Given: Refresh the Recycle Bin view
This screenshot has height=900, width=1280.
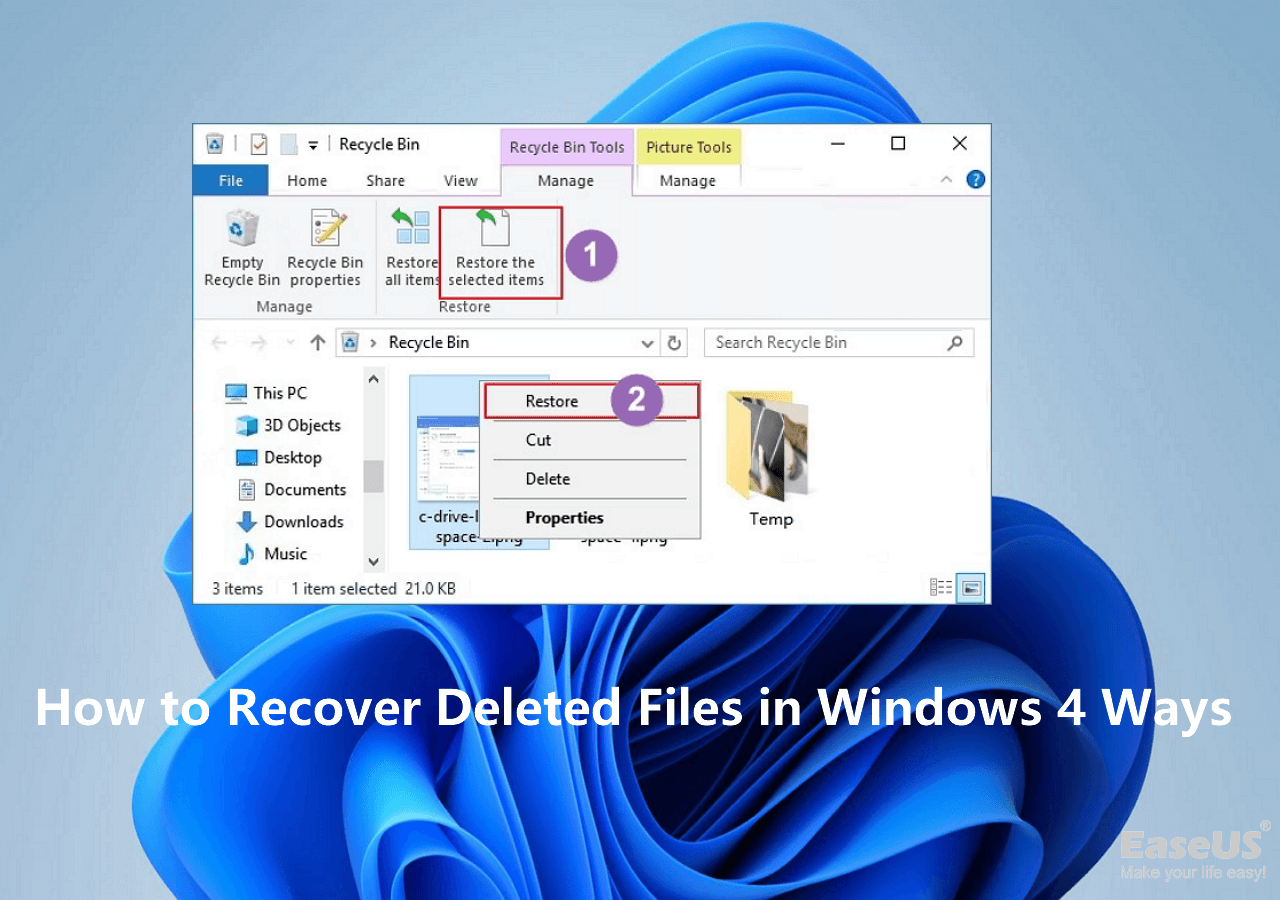Looking at the screenshot, I should [675, 342].
